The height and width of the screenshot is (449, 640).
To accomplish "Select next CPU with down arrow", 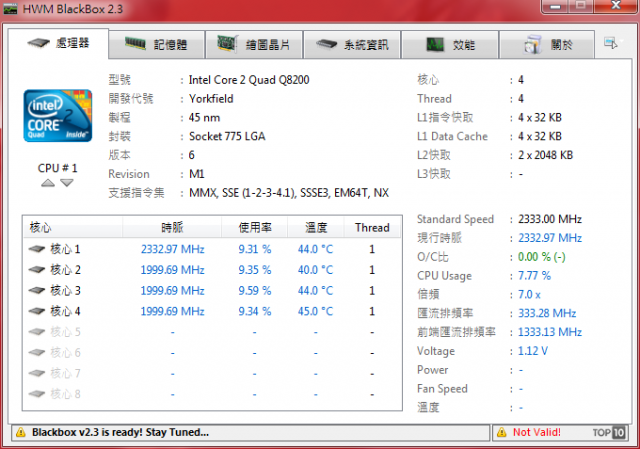I will pyautogui.click(x=67, y=183).
